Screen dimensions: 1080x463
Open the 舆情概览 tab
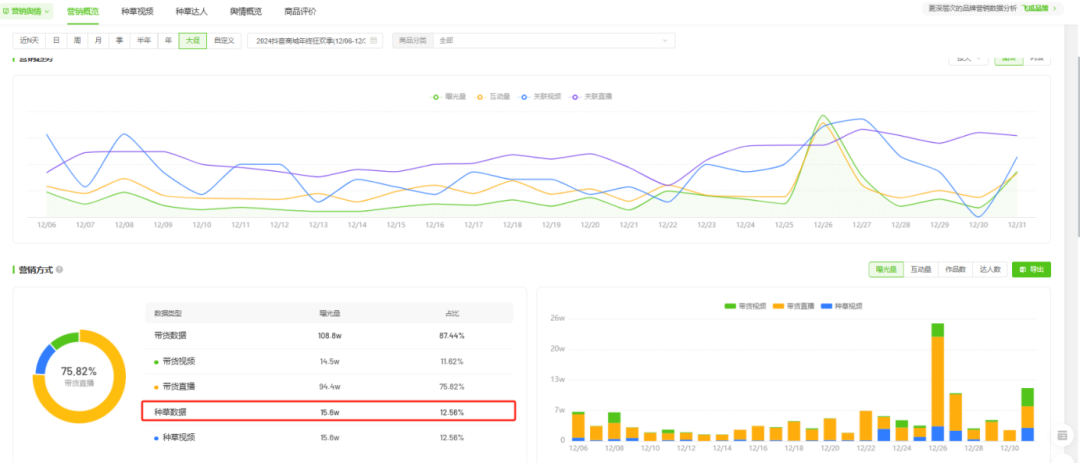(x=245, y=11)
